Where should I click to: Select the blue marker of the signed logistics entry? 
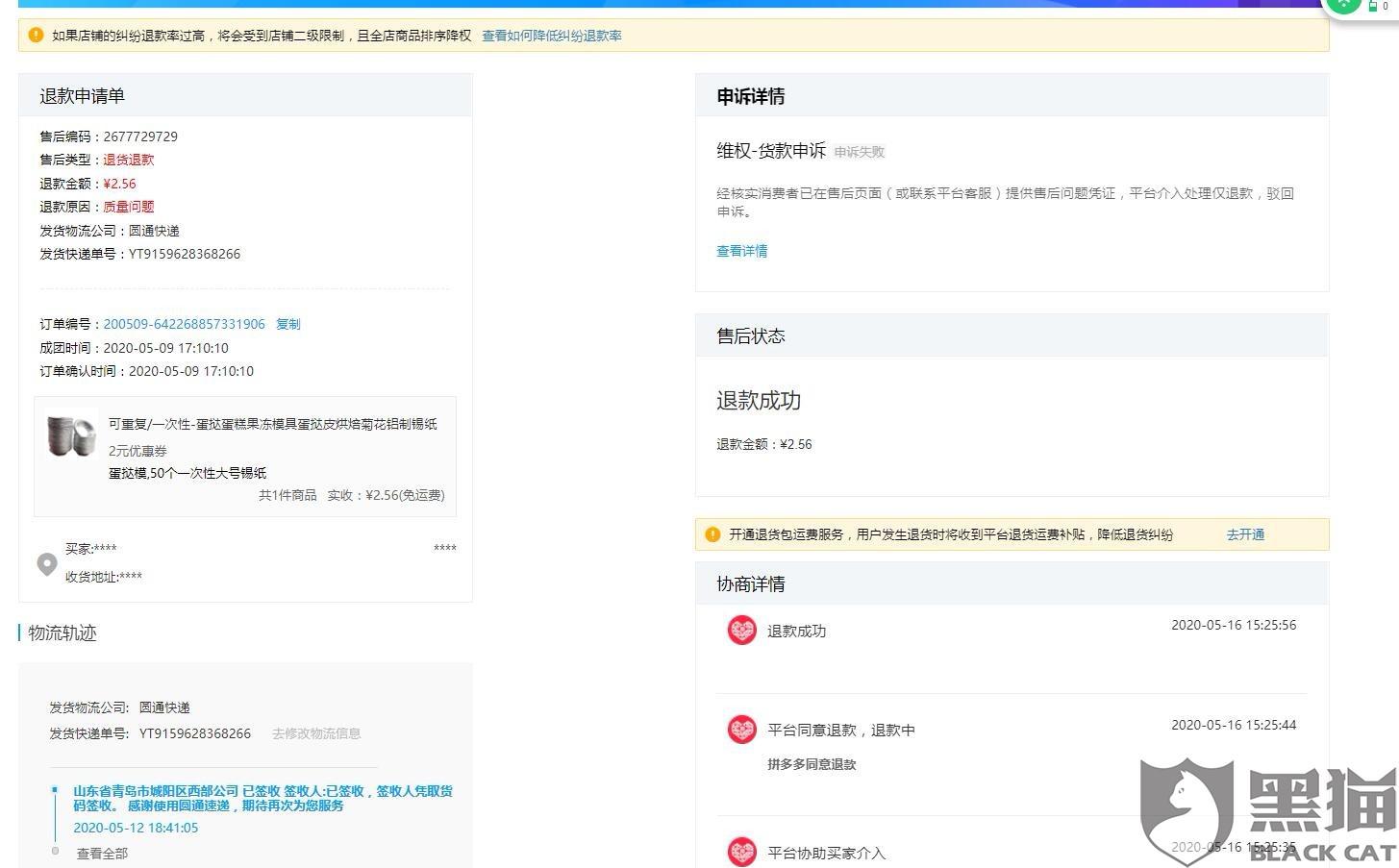coord(55,790)
